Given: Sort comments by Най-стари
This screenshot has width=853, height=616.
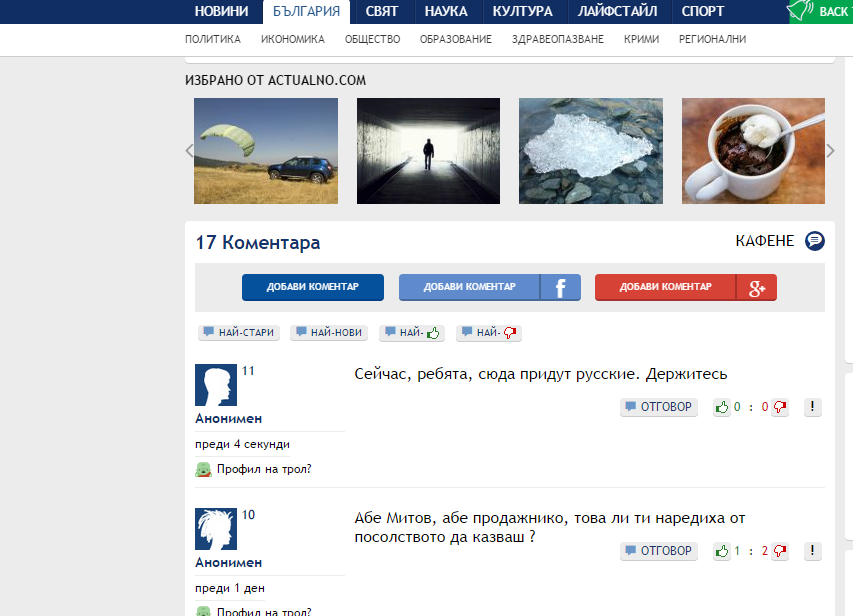Looking at the screenshot, I should pyautogui.click(x=239, y=332).
